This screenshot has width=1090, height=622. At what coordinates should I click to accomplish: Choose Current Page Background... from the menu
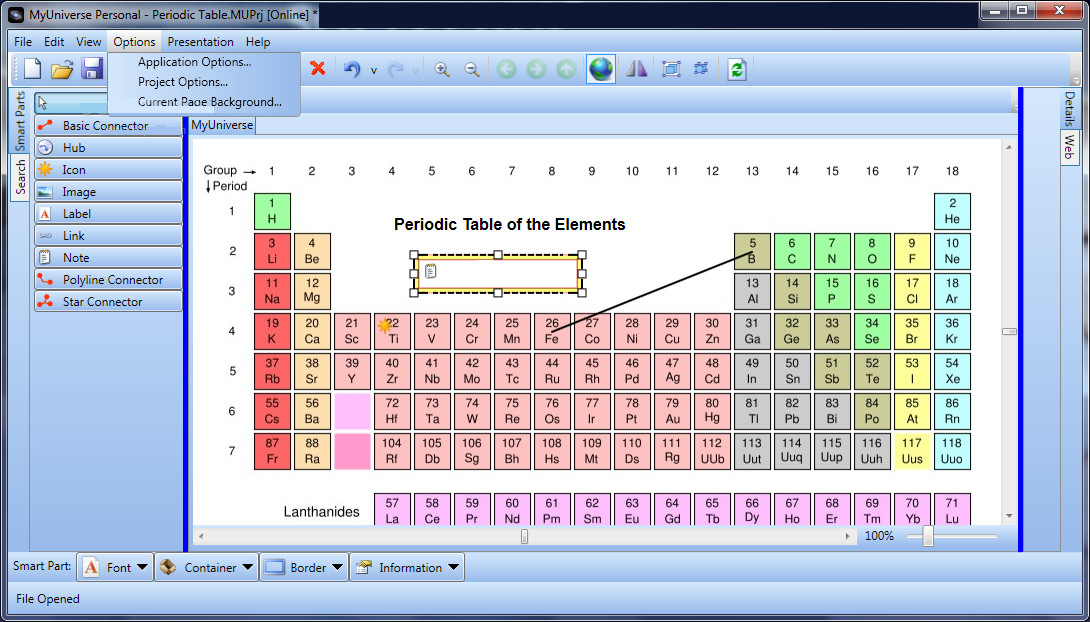coord(209,102)
